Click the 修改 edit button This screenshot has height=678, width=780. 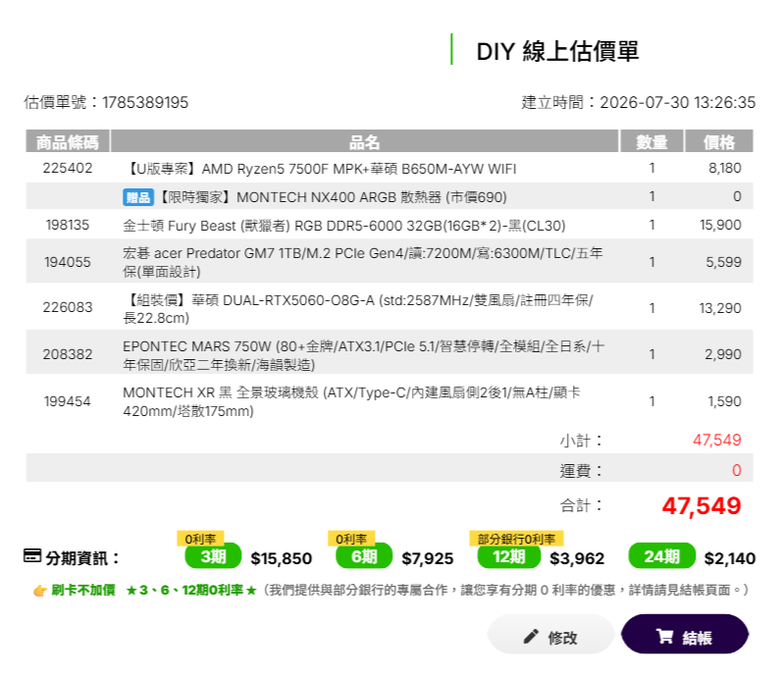point(551,634)
